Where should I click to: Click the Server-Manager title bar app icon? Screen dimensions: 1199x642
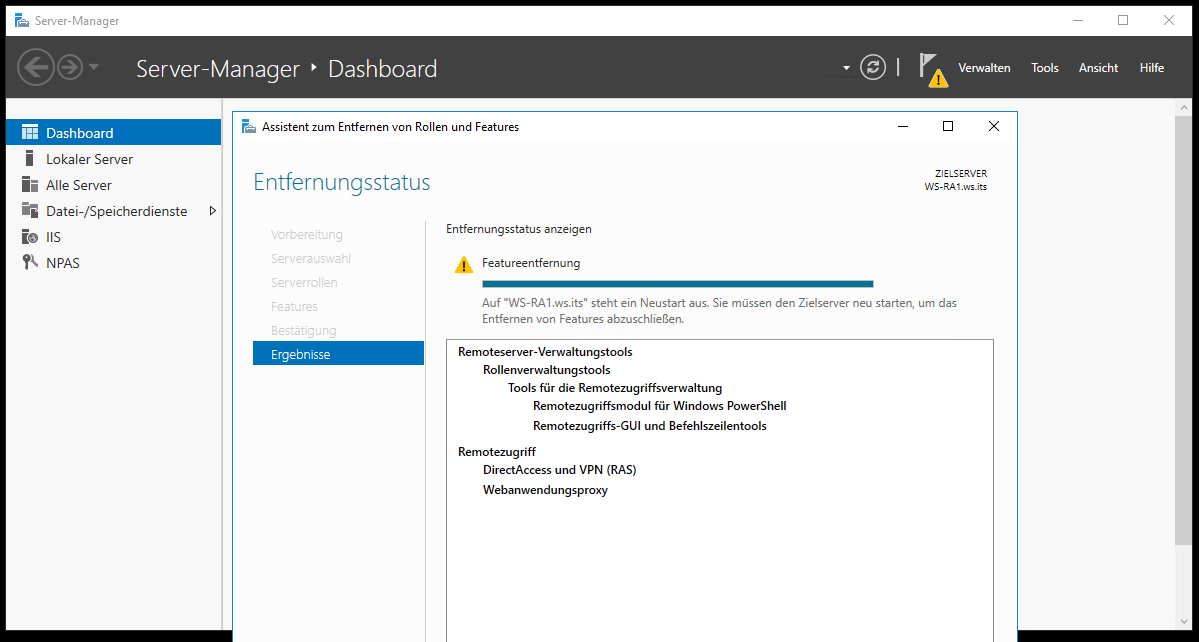[x=22, y=21]
